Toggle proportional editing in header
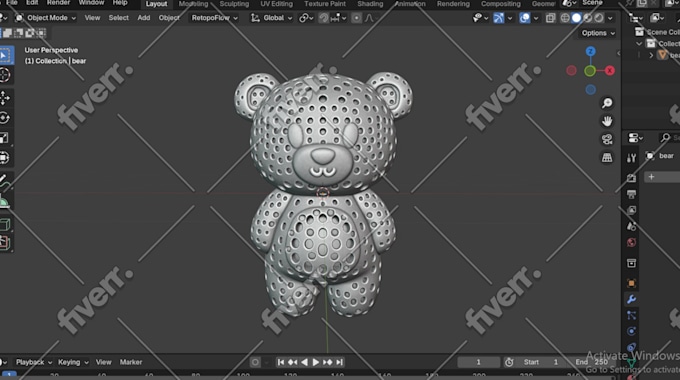Viewport: 680px width, 380px height. [356, 18]
